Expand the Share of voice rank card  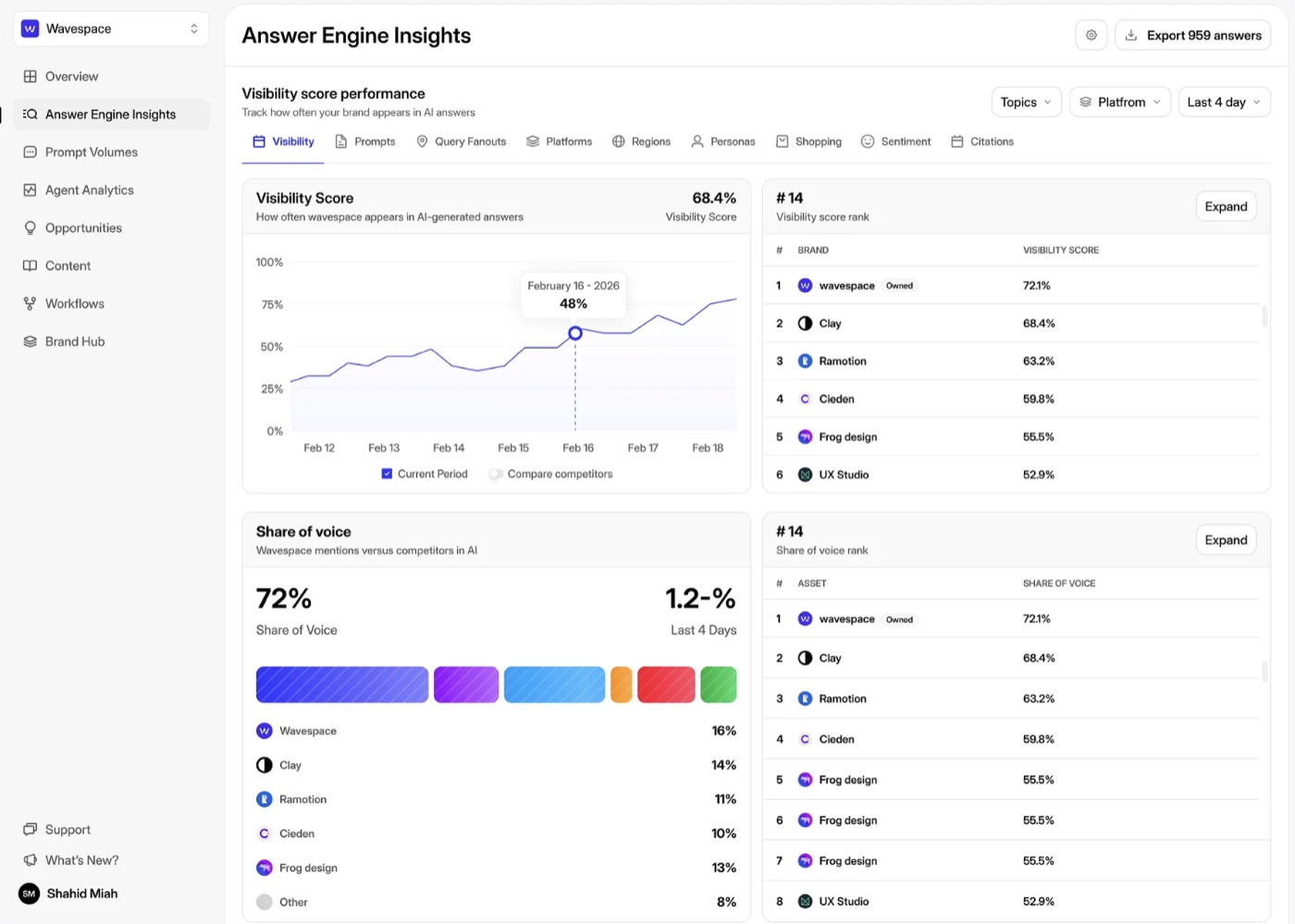[x=1226, y=540]
